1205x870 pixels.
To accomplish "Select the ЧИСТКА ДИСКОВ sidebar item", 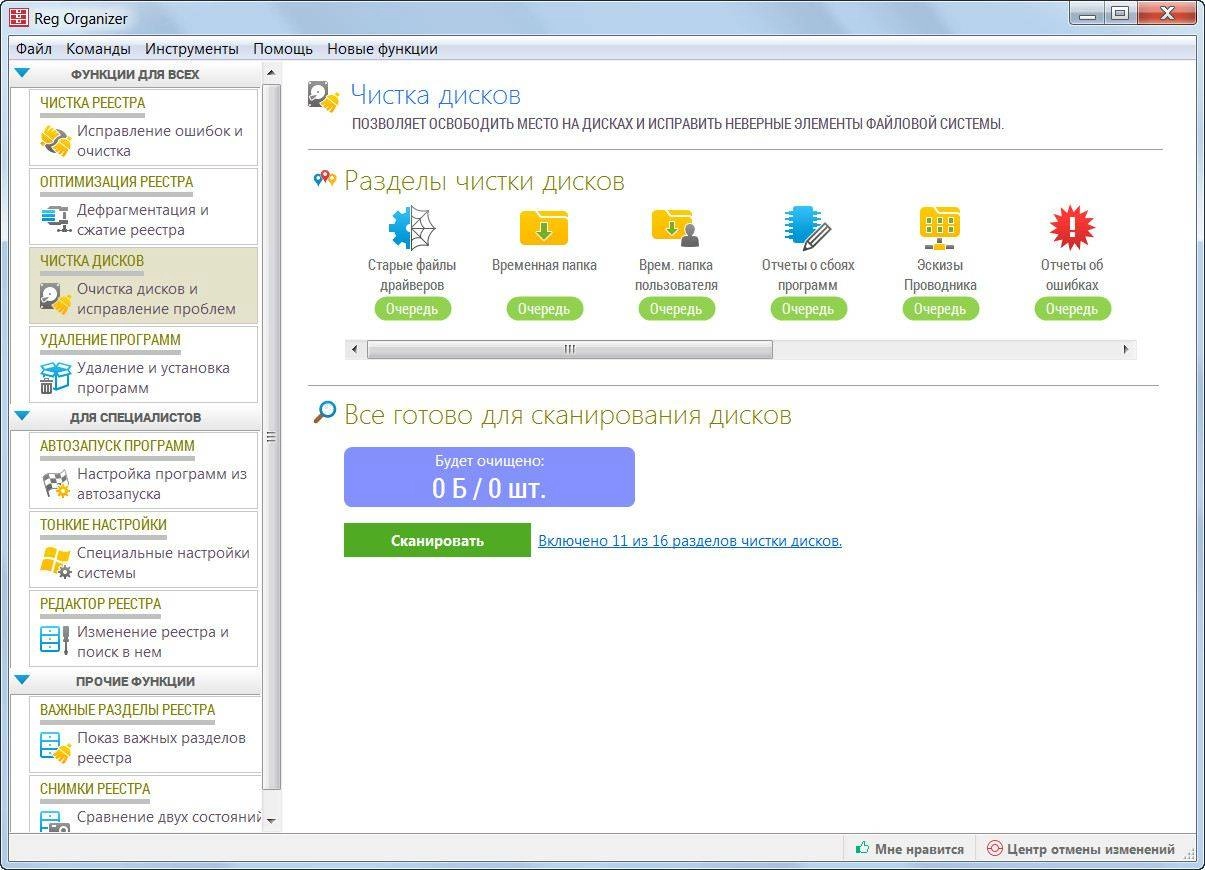I will click(x=143, y=285).
